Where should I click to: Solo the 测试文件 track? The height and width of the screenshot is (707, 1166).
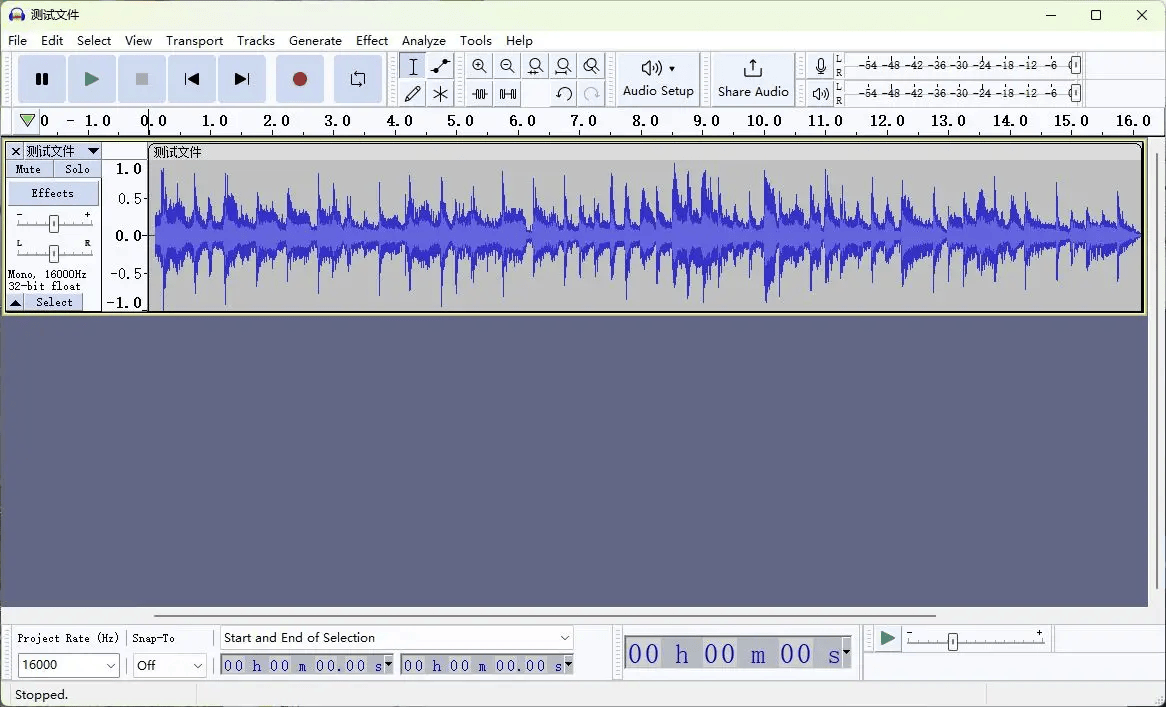pos(77,169)
